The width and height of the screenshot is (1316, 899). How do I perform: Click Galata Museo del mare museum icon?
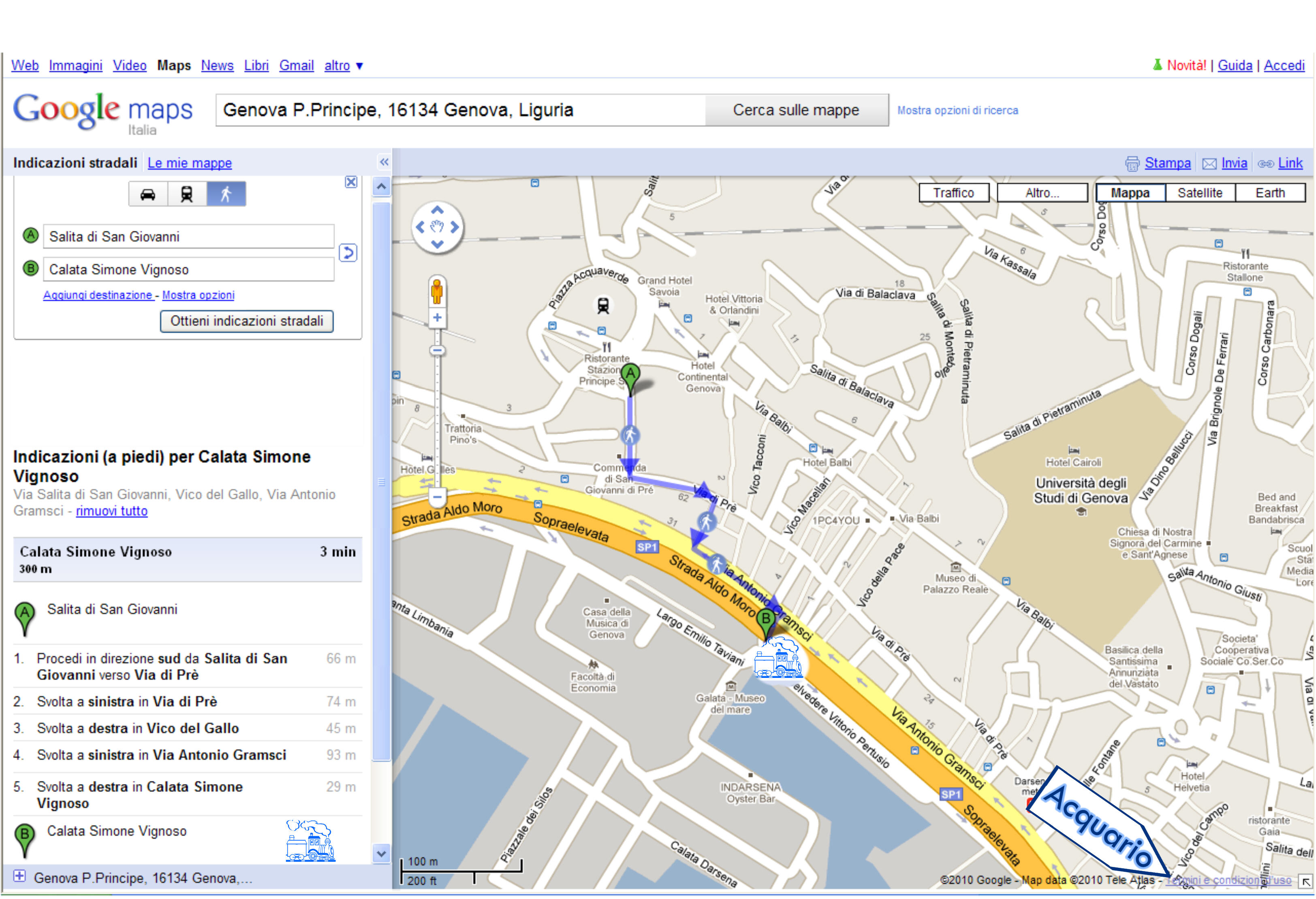[731, 686]
